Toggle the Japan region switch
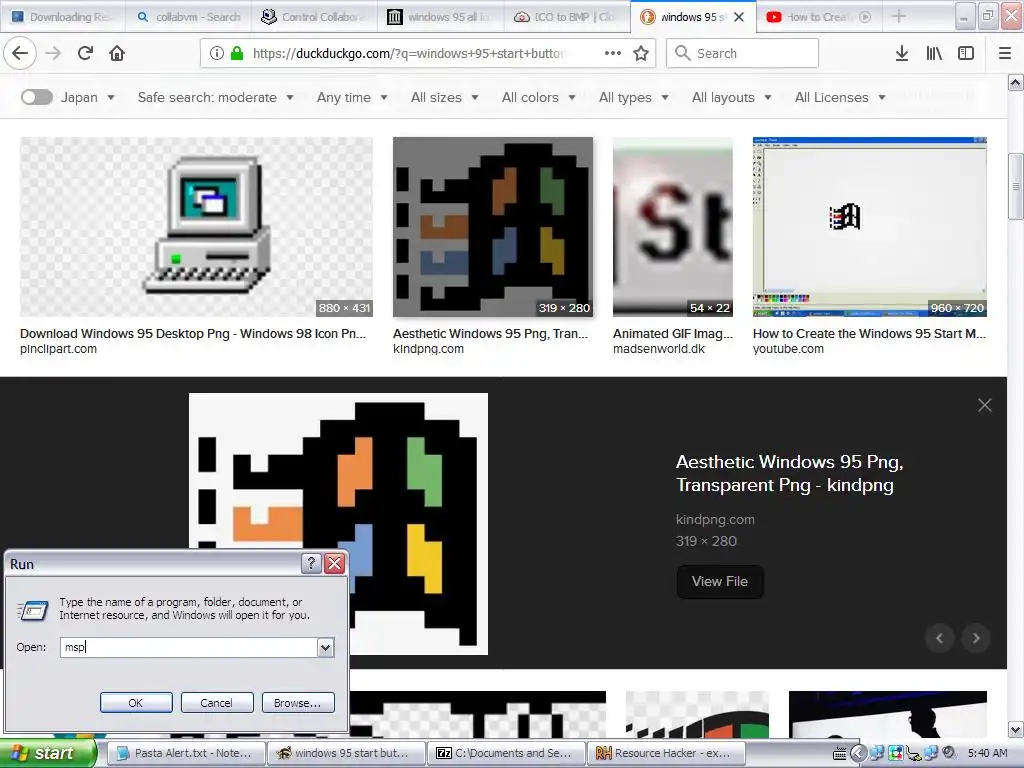The image size is (1024, 768). (x=37, y=97)
